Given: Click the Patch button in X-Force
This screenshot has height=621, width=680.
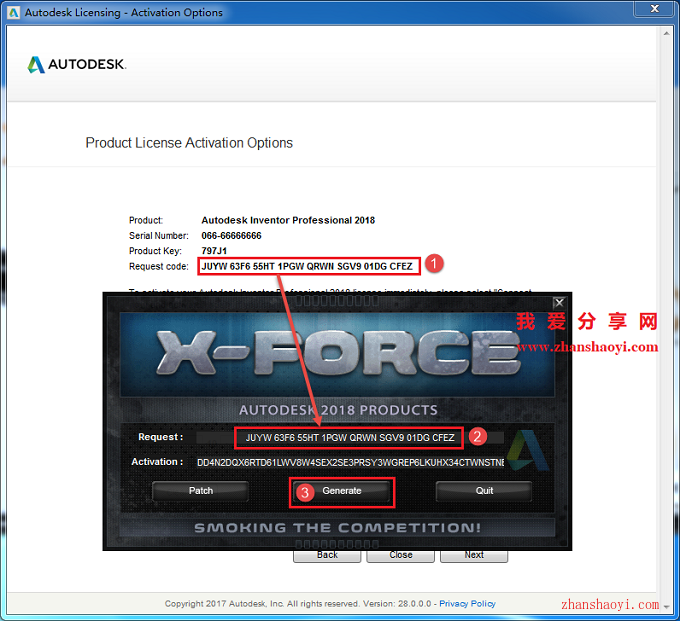Looking at the screenshot, I should (x=200, y=491).
